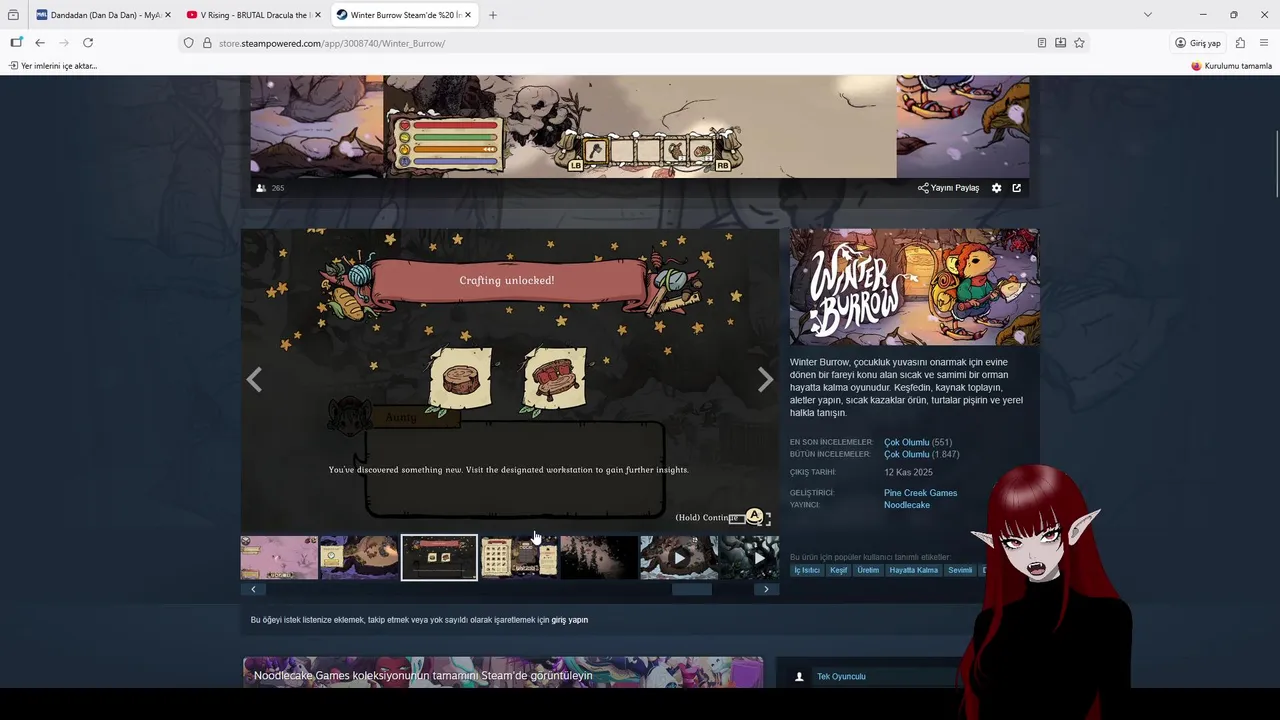Open the browser extensions puzzle icon
1280x720 pixels.
pos(1240,43)
